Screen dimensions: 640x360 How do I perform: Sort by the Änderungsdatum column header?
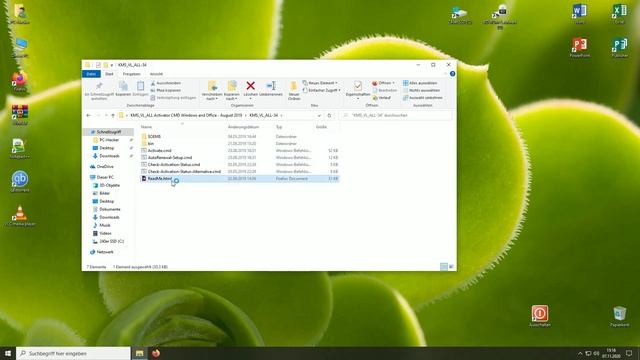tap(244, 127)
